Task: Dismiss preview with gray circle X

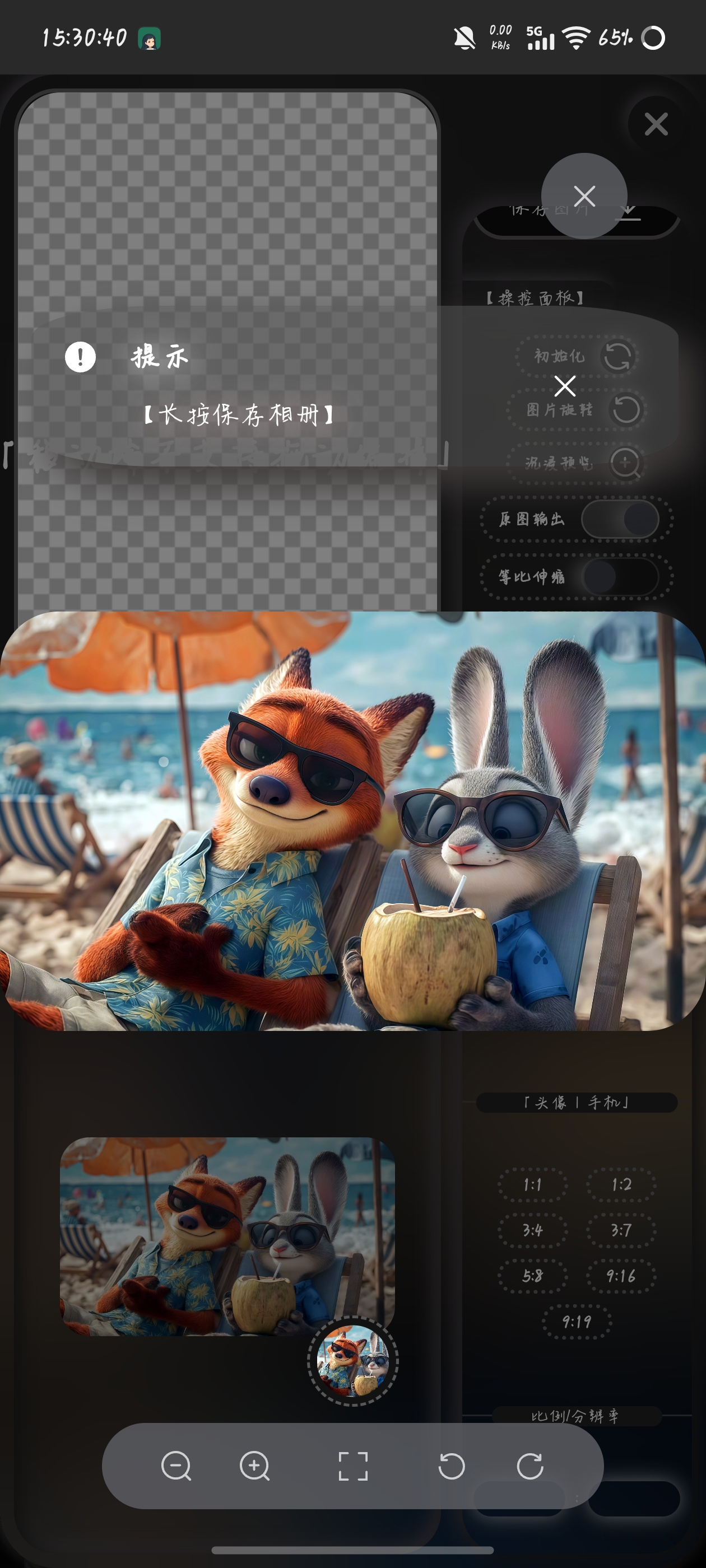Action: (584, 196)
